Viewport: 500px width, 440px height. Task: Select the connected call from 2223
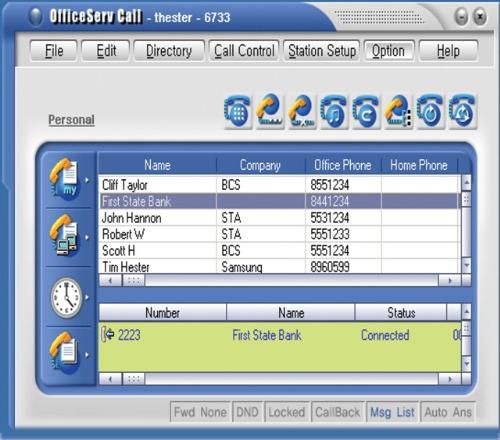coord(280,335)
